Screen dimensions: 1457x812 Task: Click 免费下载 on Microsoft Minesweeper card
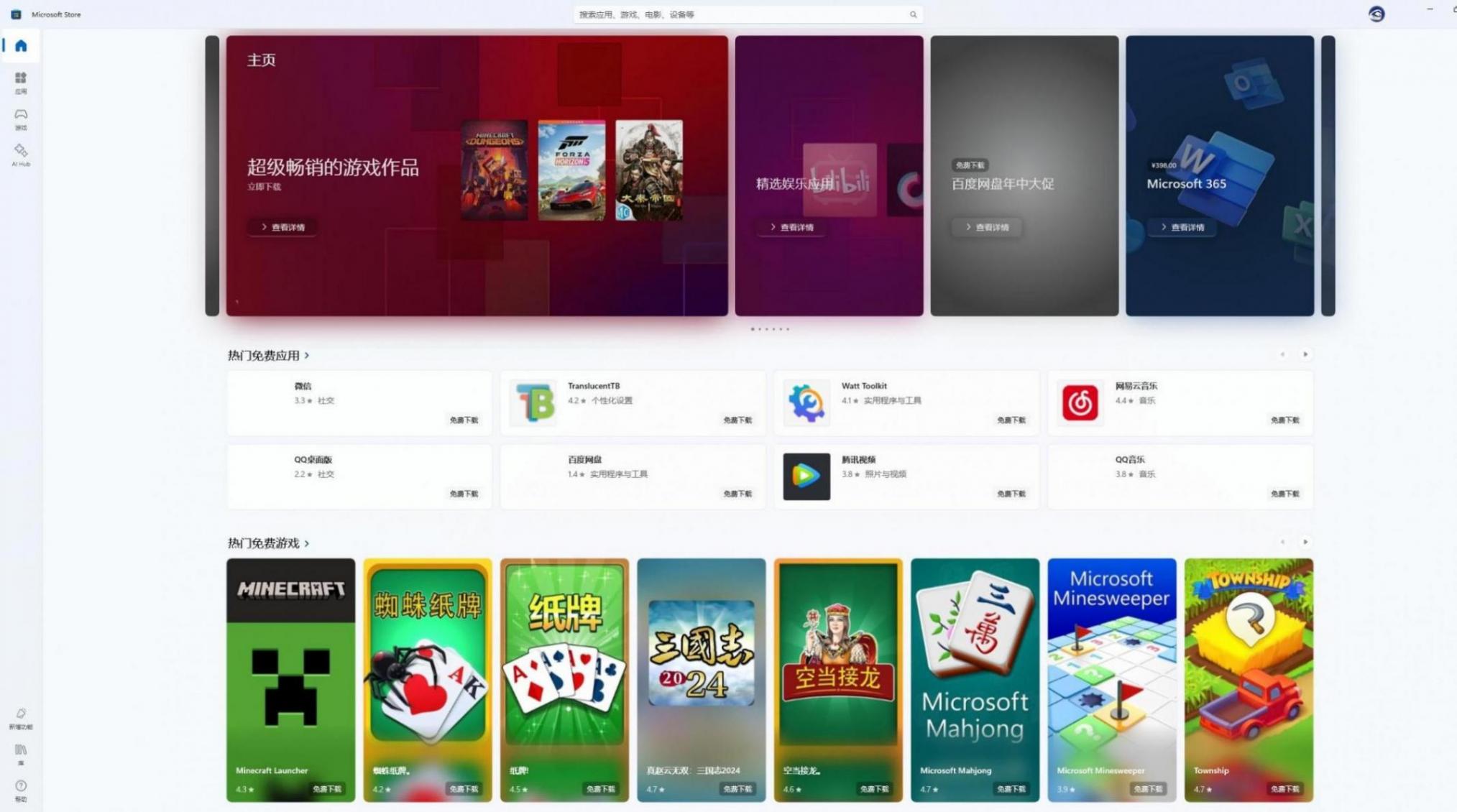pos(1148,789)
